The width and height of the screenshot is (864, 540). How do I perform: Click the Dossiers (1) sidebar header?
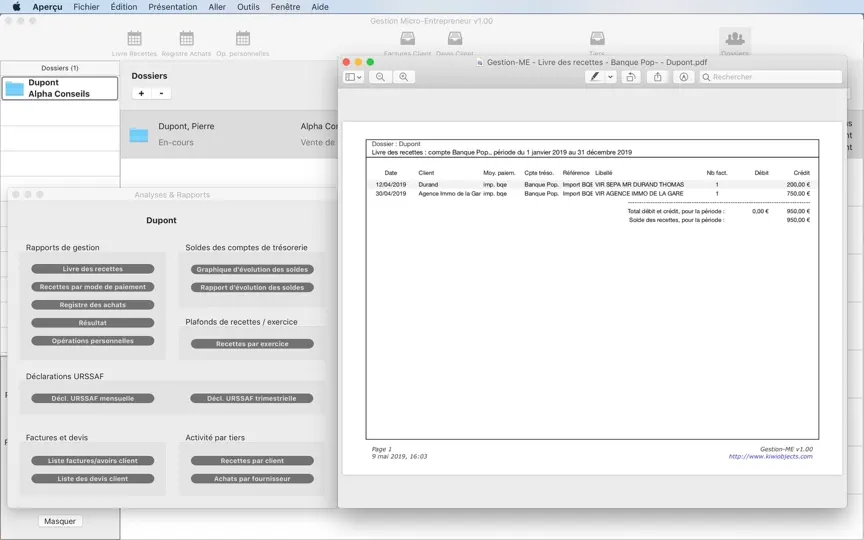click(x=60, y=68)
